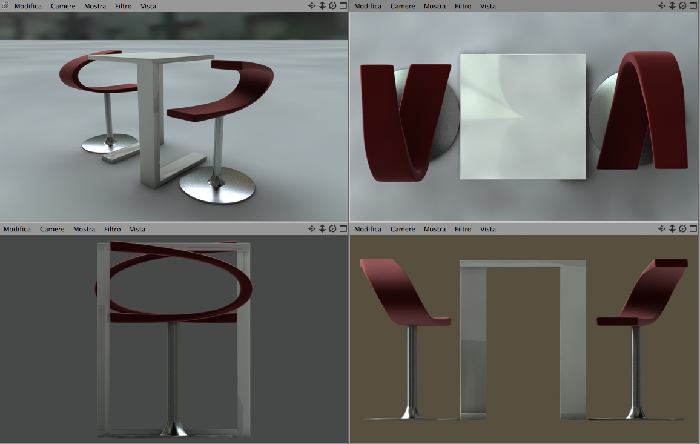Click the zoom-camera icon in the dark gray viewport

click(322, 228)
